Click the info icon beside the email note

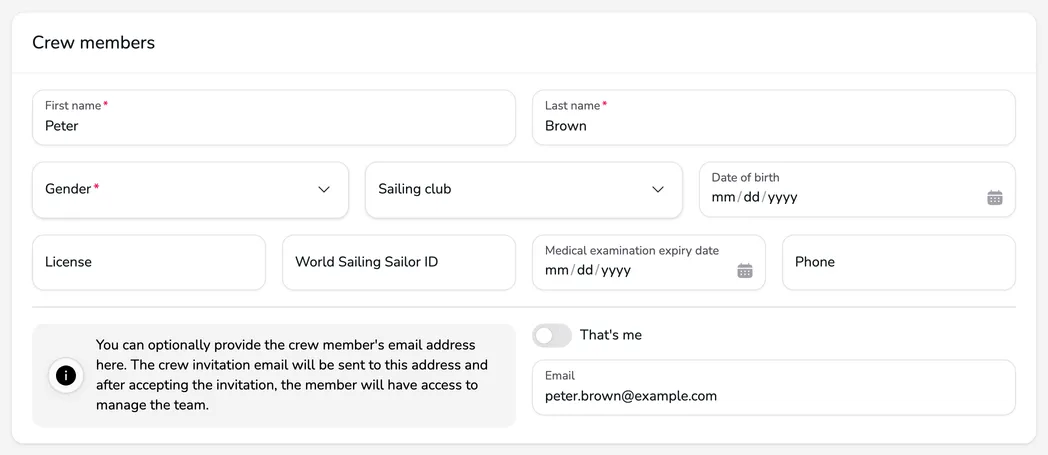(x=66, y=375)
